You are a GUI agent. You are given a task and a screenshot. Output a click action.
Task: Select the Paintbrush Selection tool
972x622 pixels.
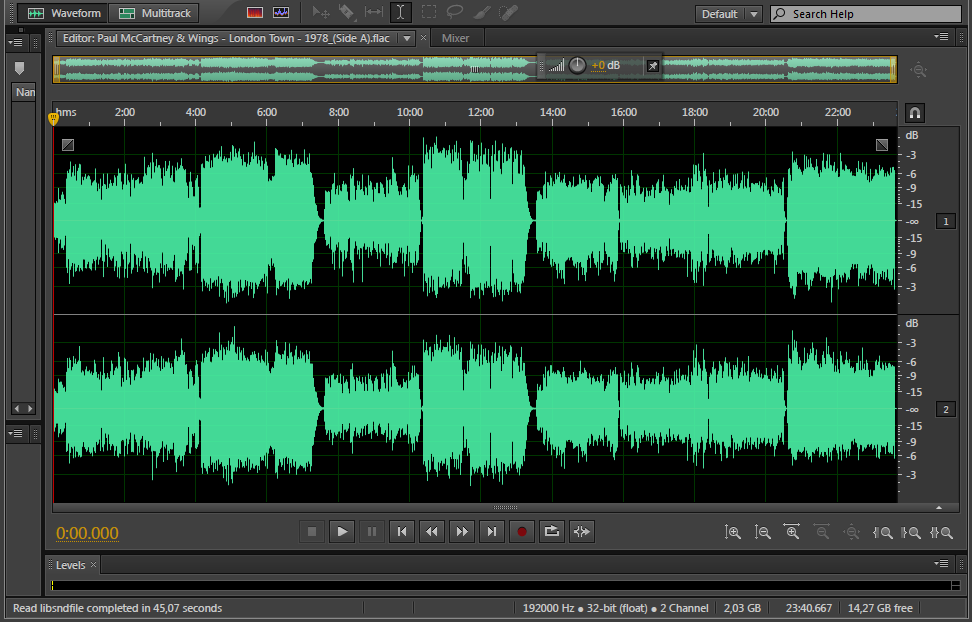pyautogui.click(x=482, y=12)
